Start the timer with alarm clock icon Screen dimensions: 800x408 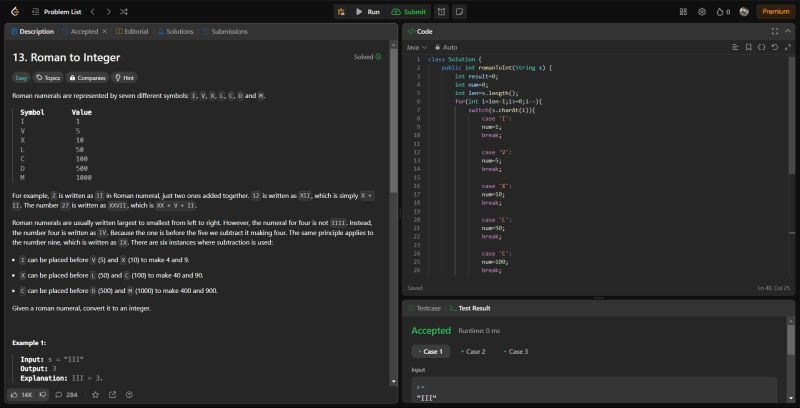[442, 12]
